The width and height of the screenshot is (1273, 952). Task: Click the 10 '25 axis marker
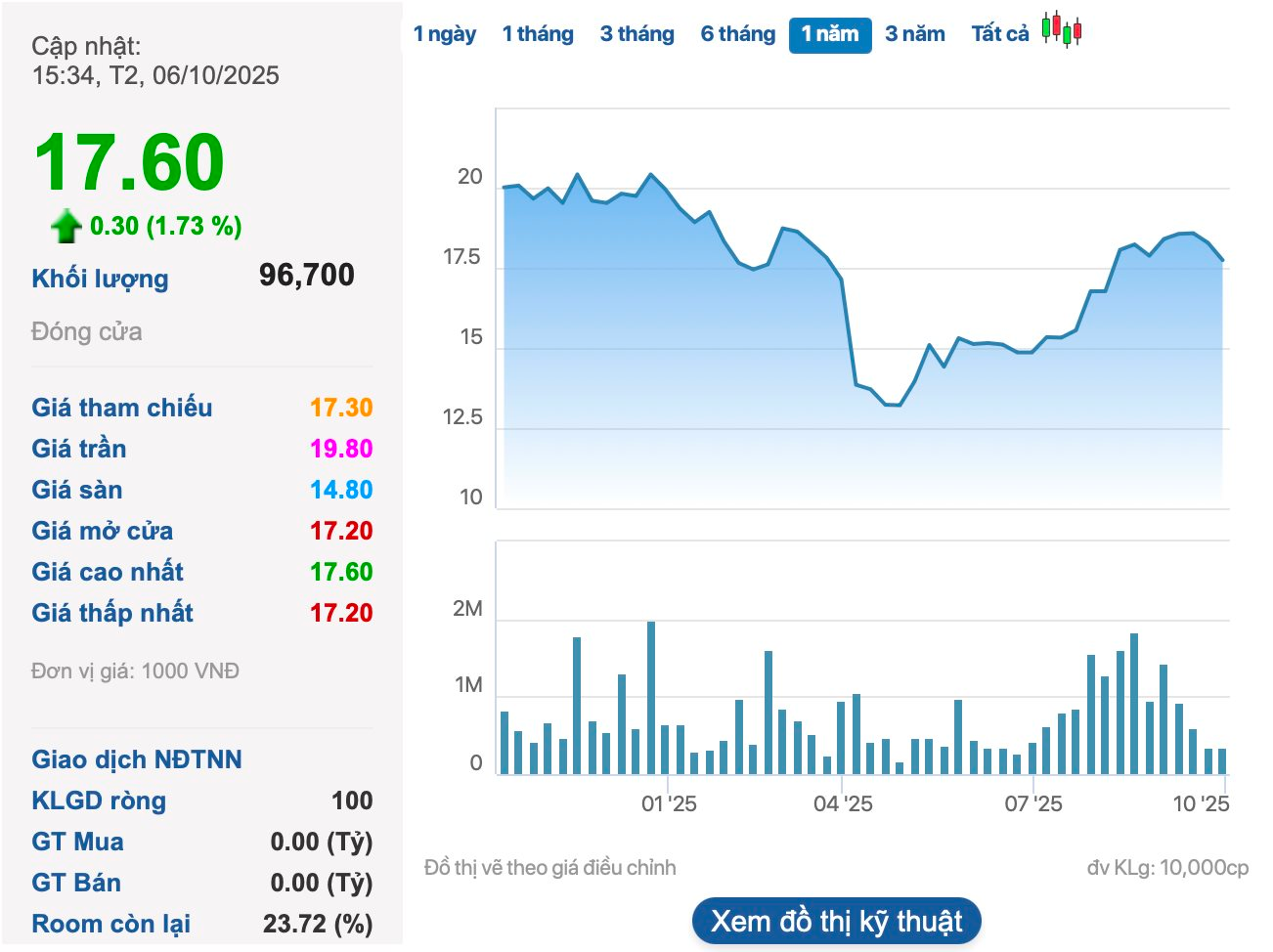click(1200, 803)
